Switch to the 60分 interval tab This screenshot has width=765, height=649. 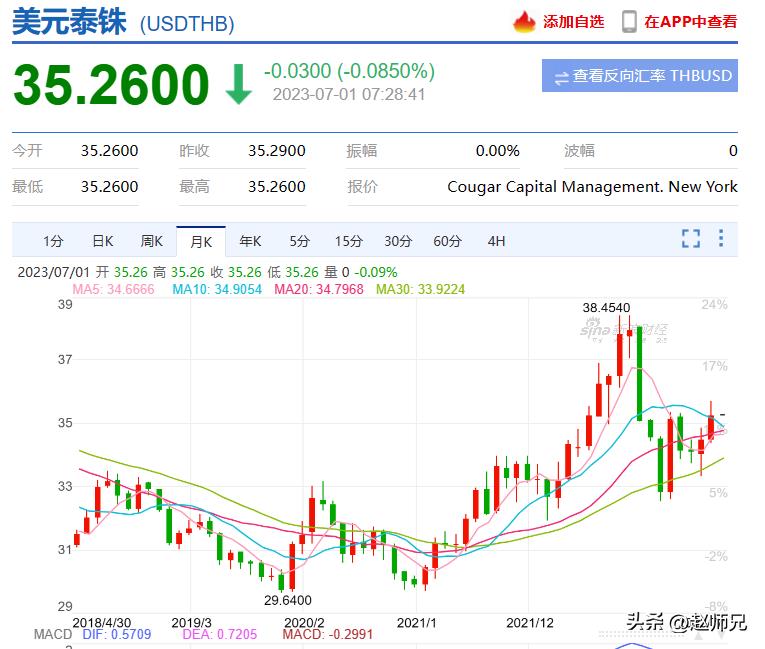[447, 241]
